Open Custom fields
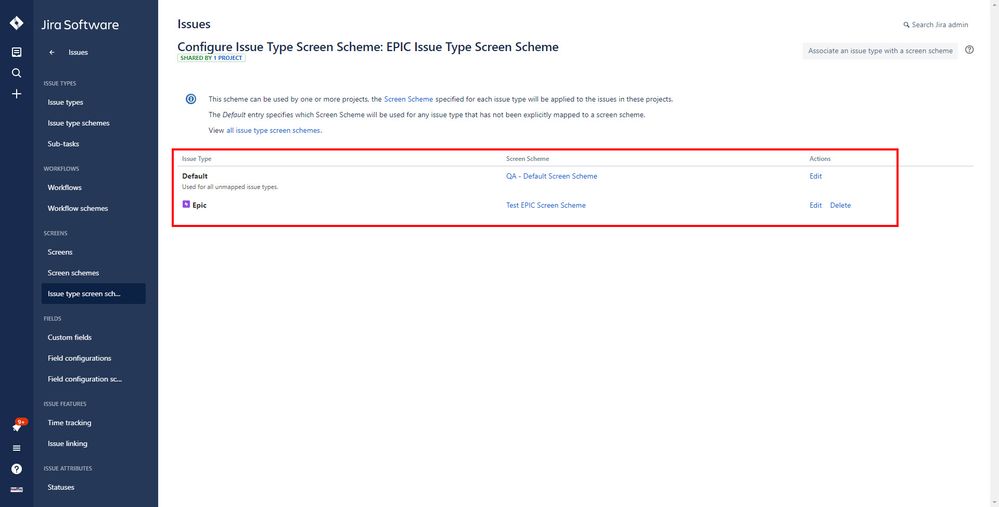 [x=69, y=337]
